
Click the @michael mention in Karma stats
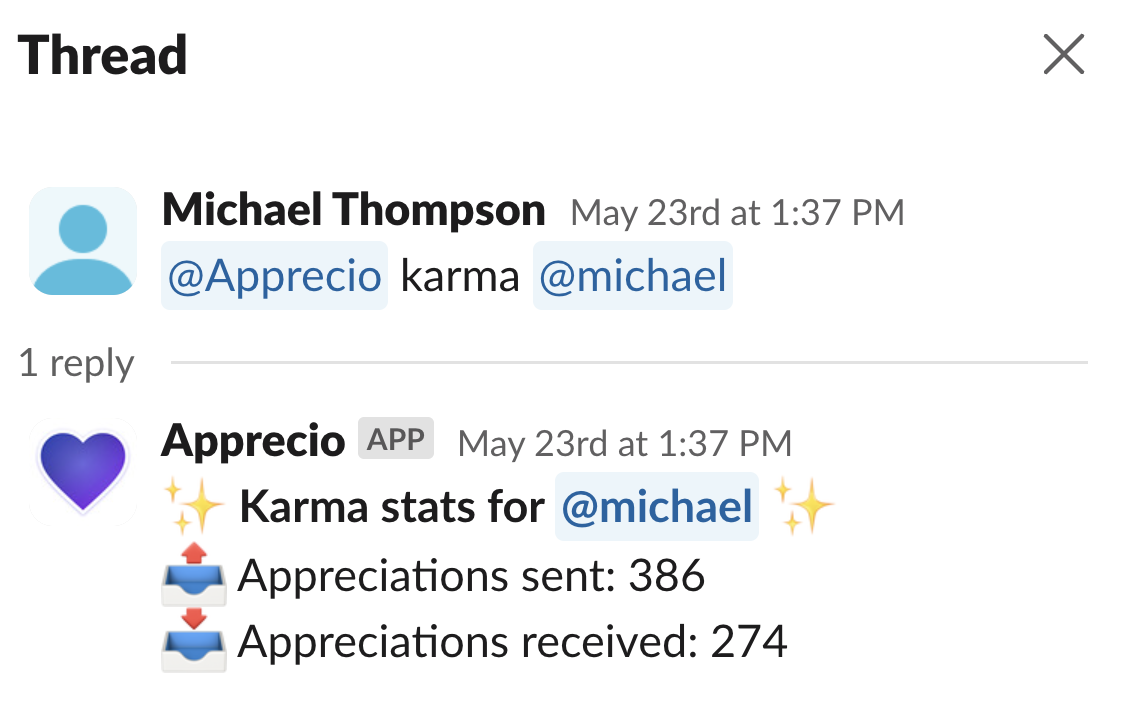(x=656, y=508)
